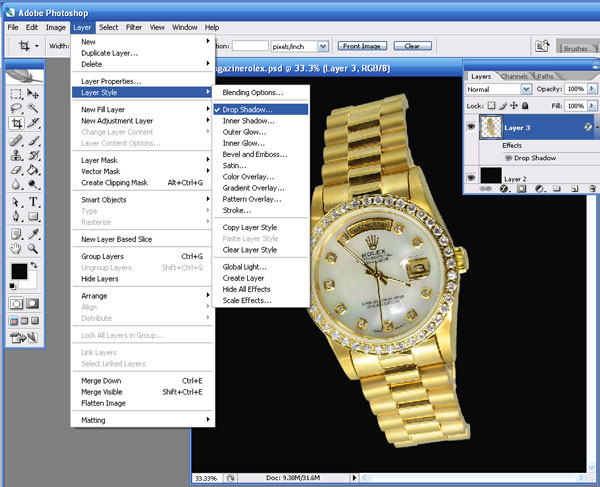Toggle the checked Drop Shadow menu item
This screenshot has width=600, height=487.
tap(261, 110)
